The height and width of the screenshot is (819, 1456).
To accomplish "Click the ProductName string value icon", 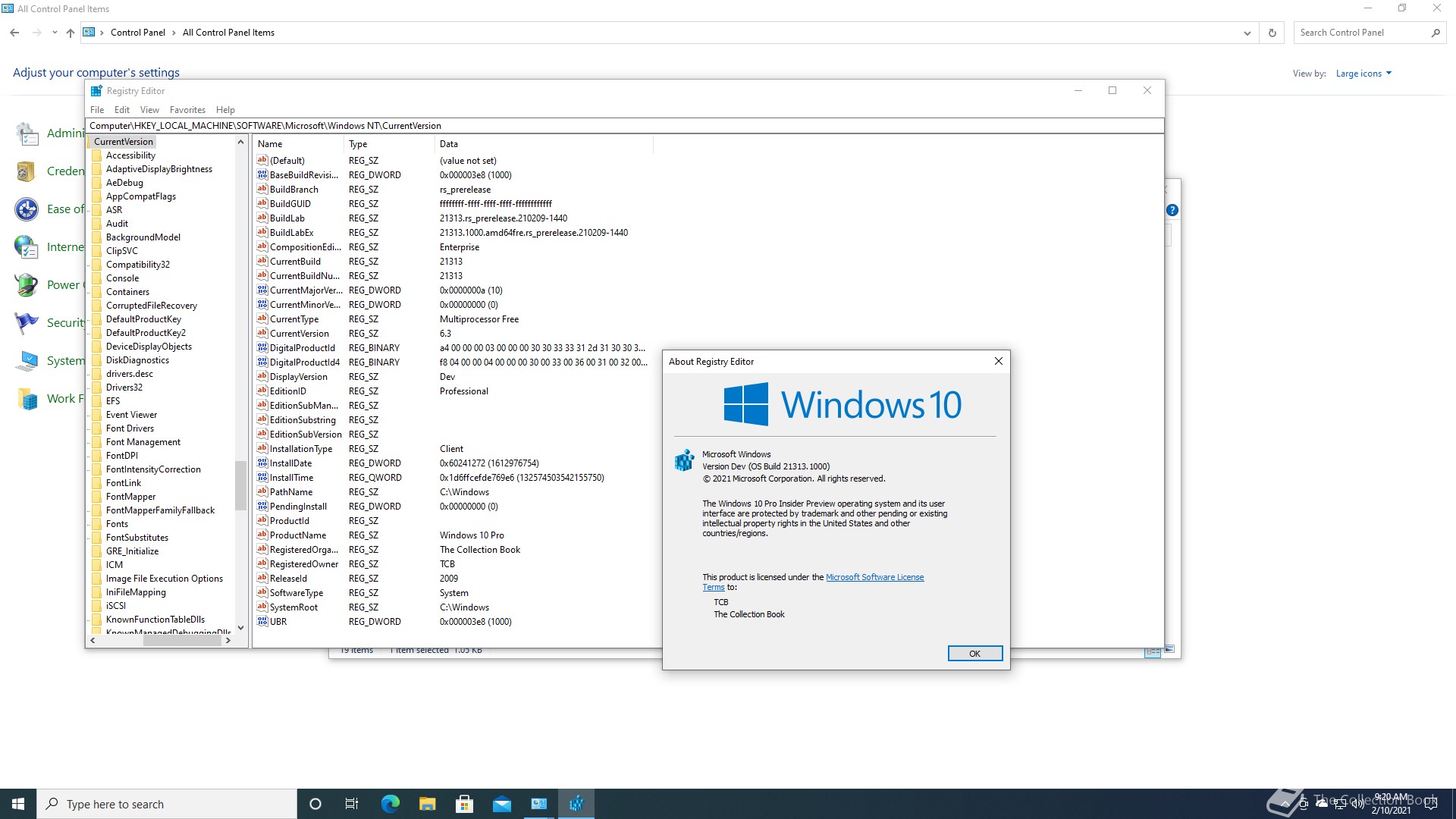I will (x=262, y=535).
